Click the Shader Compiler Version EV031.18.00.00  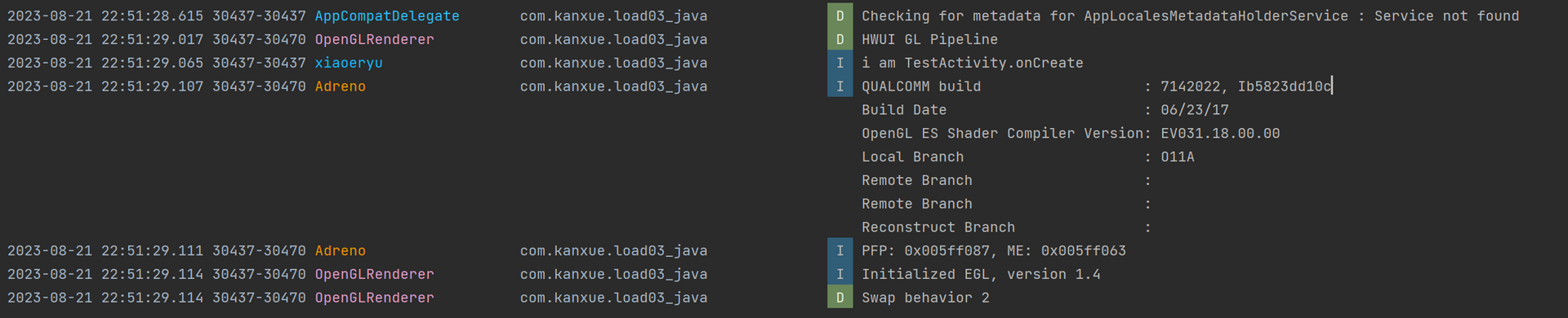tap(1220, 134)
